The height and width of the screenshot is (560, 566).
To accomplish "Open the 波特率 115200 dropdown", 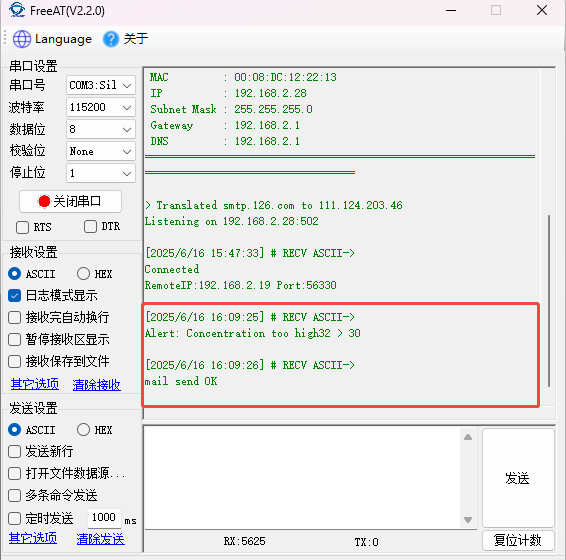I will click(x=101, y=107).
